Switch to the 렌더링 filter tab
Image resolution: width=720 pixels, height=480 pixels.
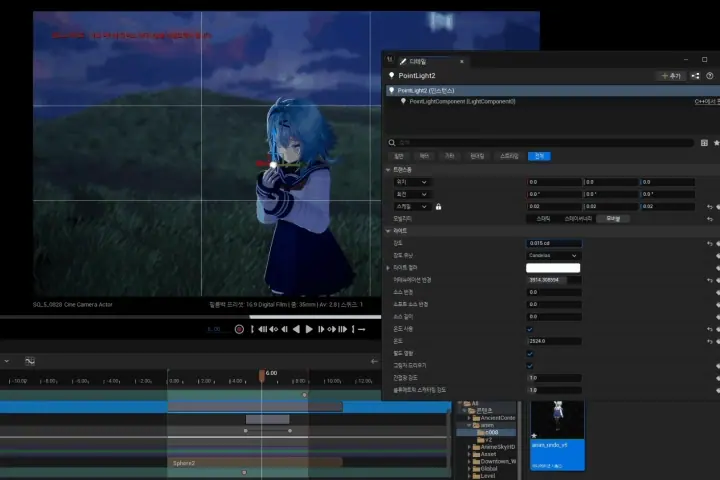477,156
